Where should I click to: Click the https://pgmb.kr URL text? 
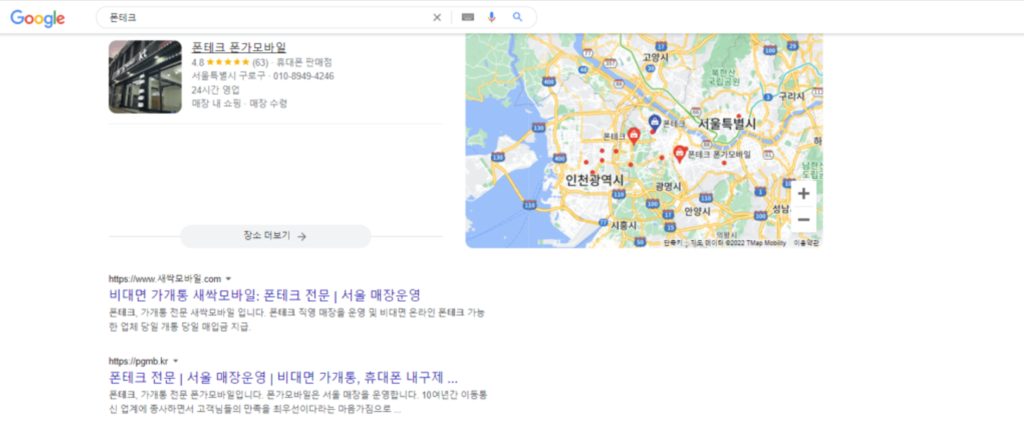pyautogui.click(x=138, y=361)
